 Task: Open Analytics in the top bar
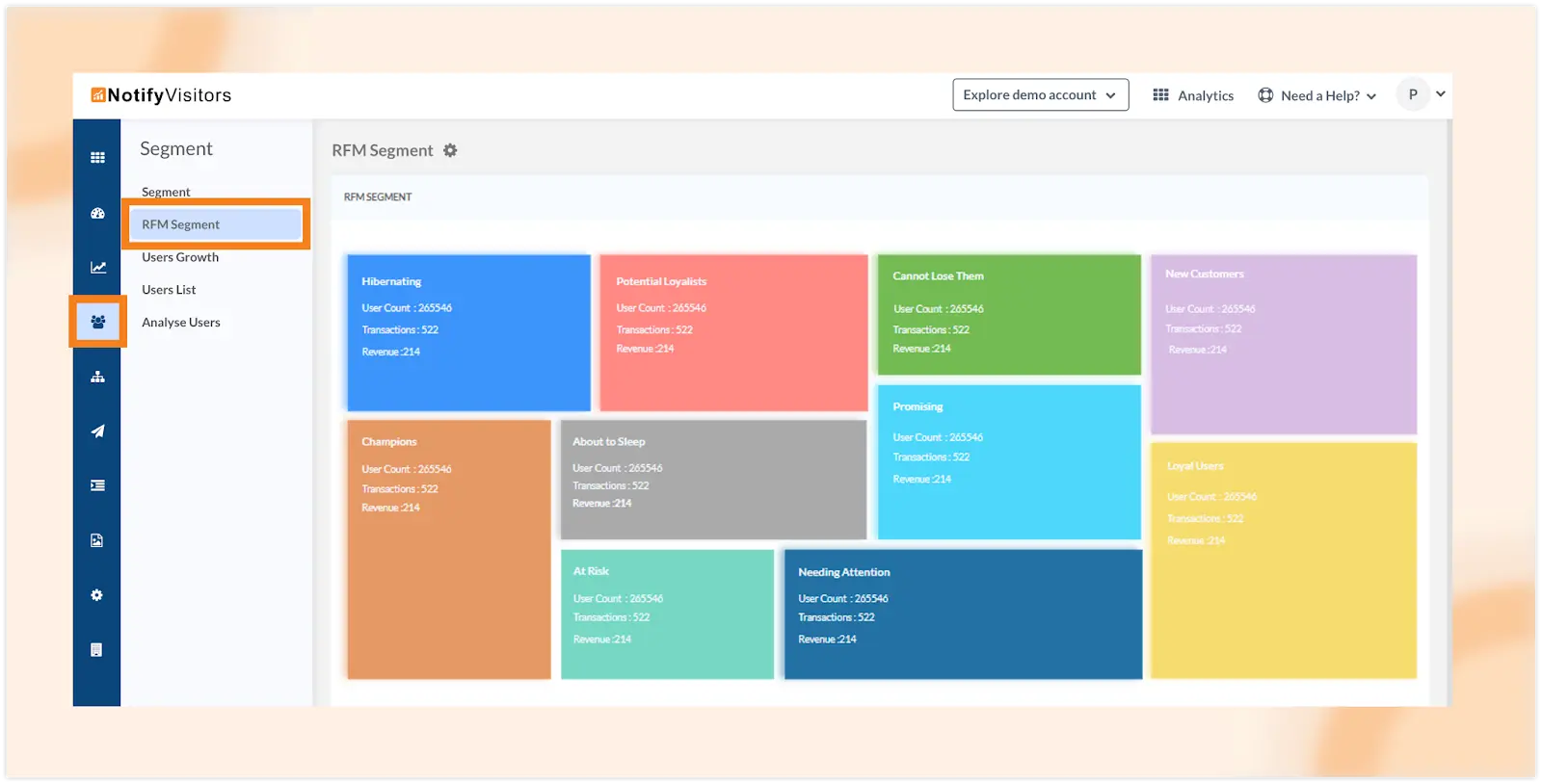pyautogui.click(x=1193, y=95)
